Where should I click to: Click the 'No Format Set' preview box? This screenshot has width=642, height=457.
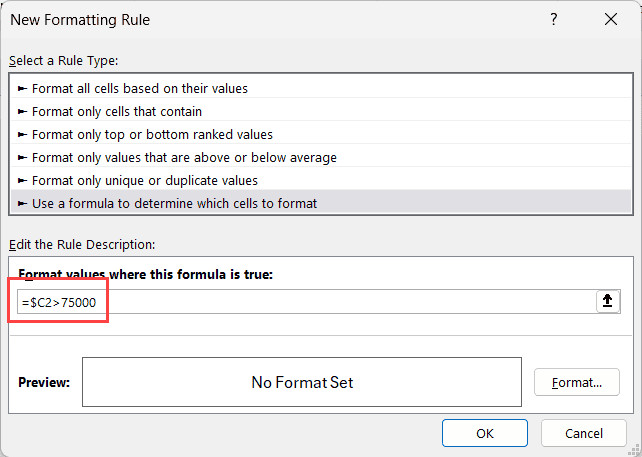(302, 382)
